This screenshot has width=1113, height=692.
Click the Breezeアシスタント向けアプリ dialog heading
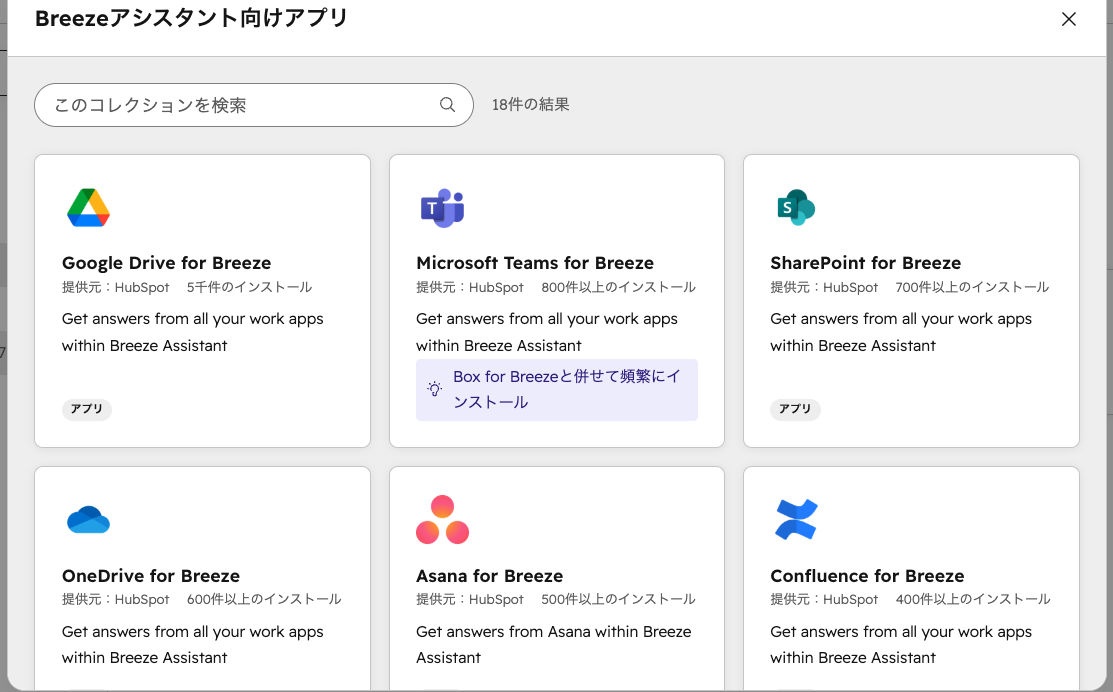tap(192, 18)
